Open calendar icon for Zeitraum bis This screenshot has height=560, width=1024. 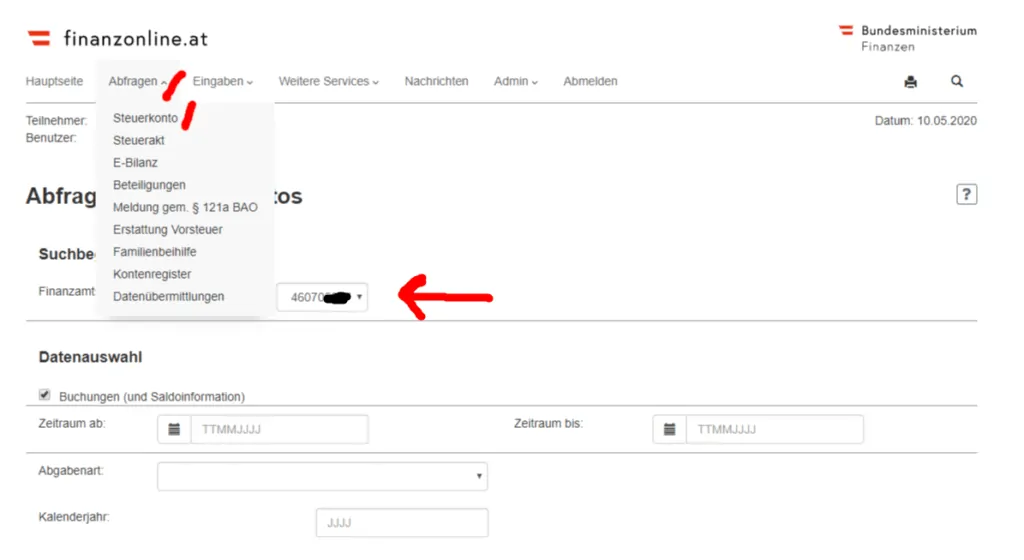(x=669, y=429)
